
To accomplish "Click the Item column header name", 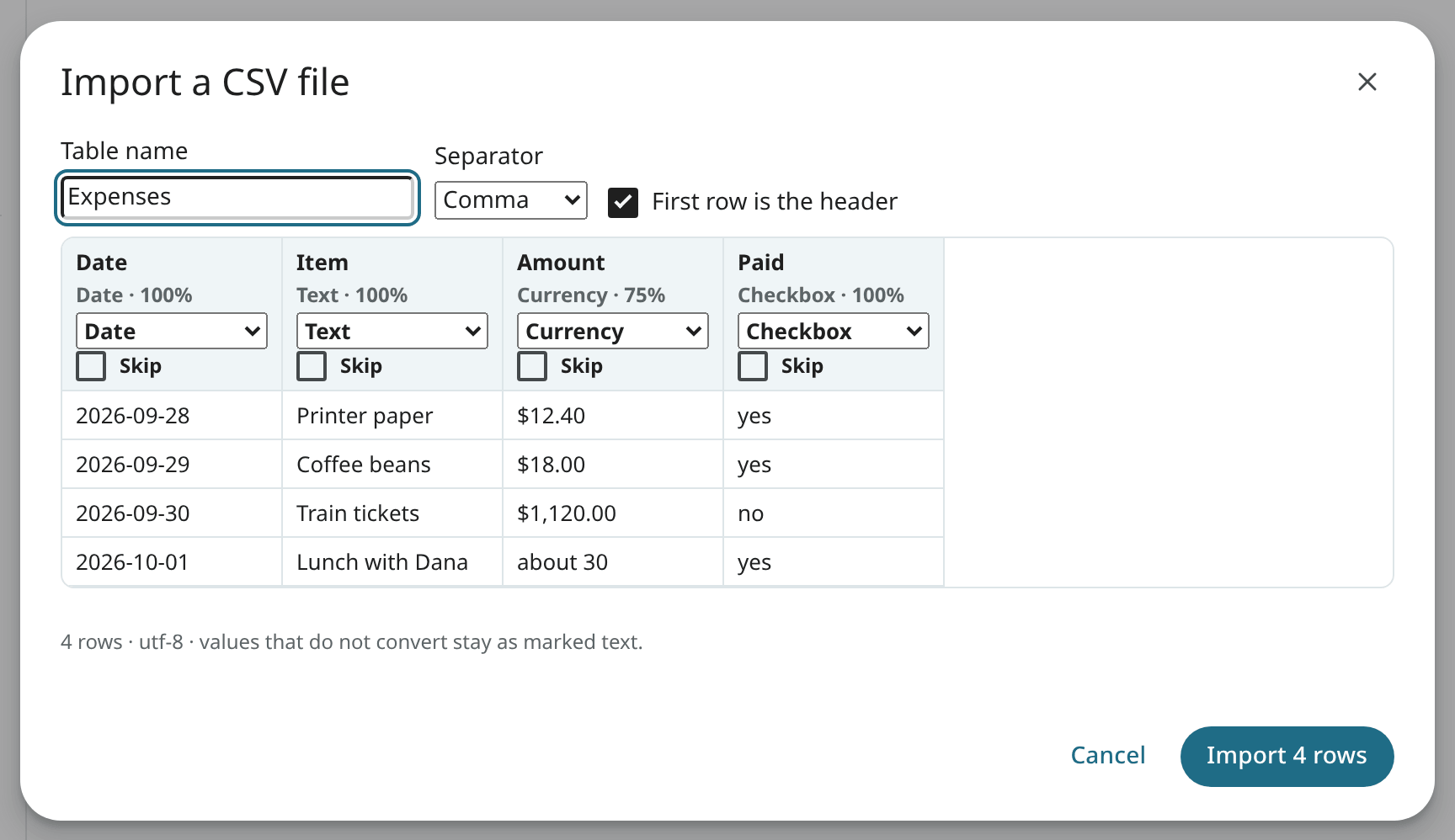I will pos(322,263).
